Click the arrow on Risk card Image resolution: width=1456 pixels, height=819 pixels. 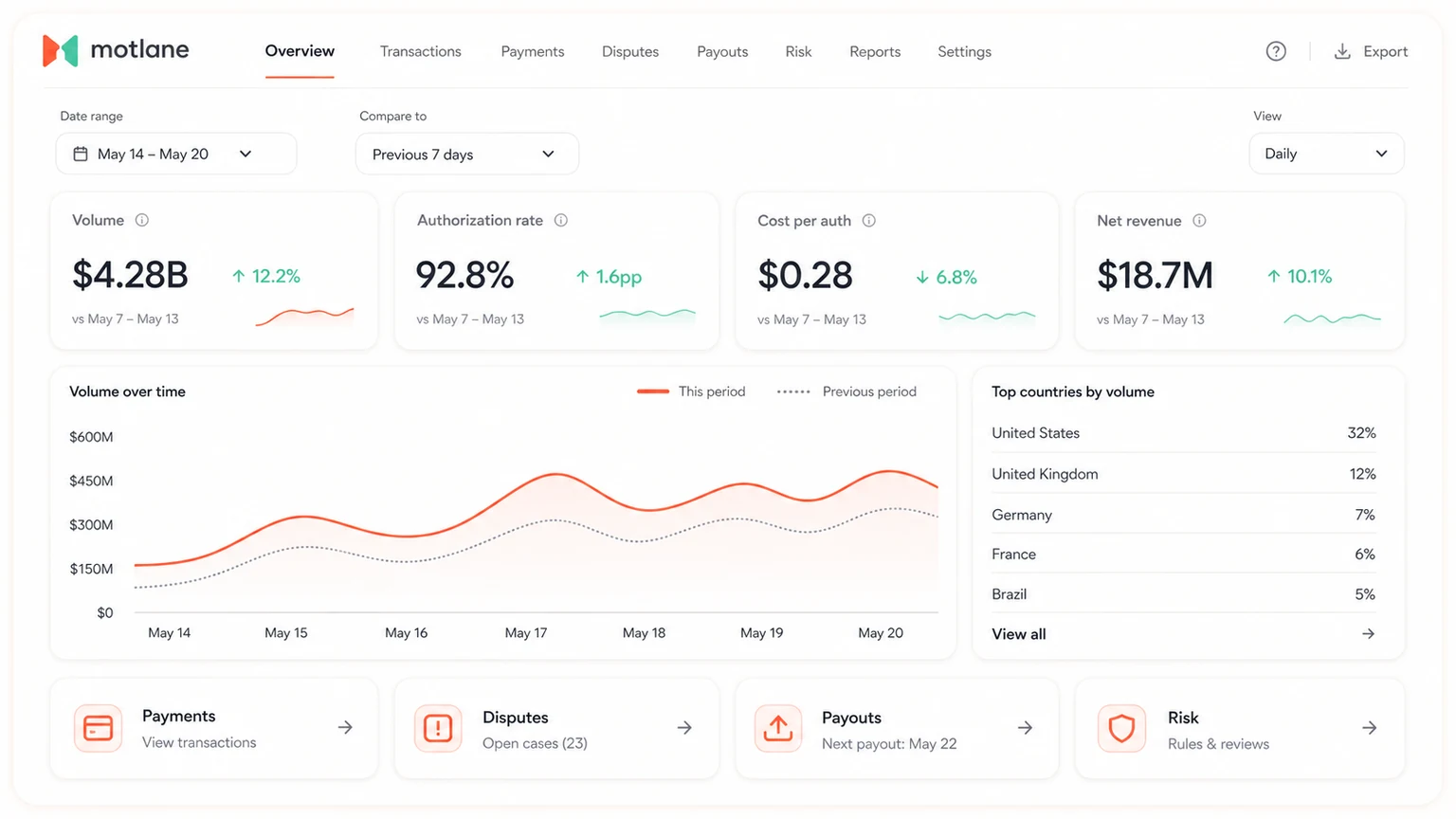tap(1369, 727)
